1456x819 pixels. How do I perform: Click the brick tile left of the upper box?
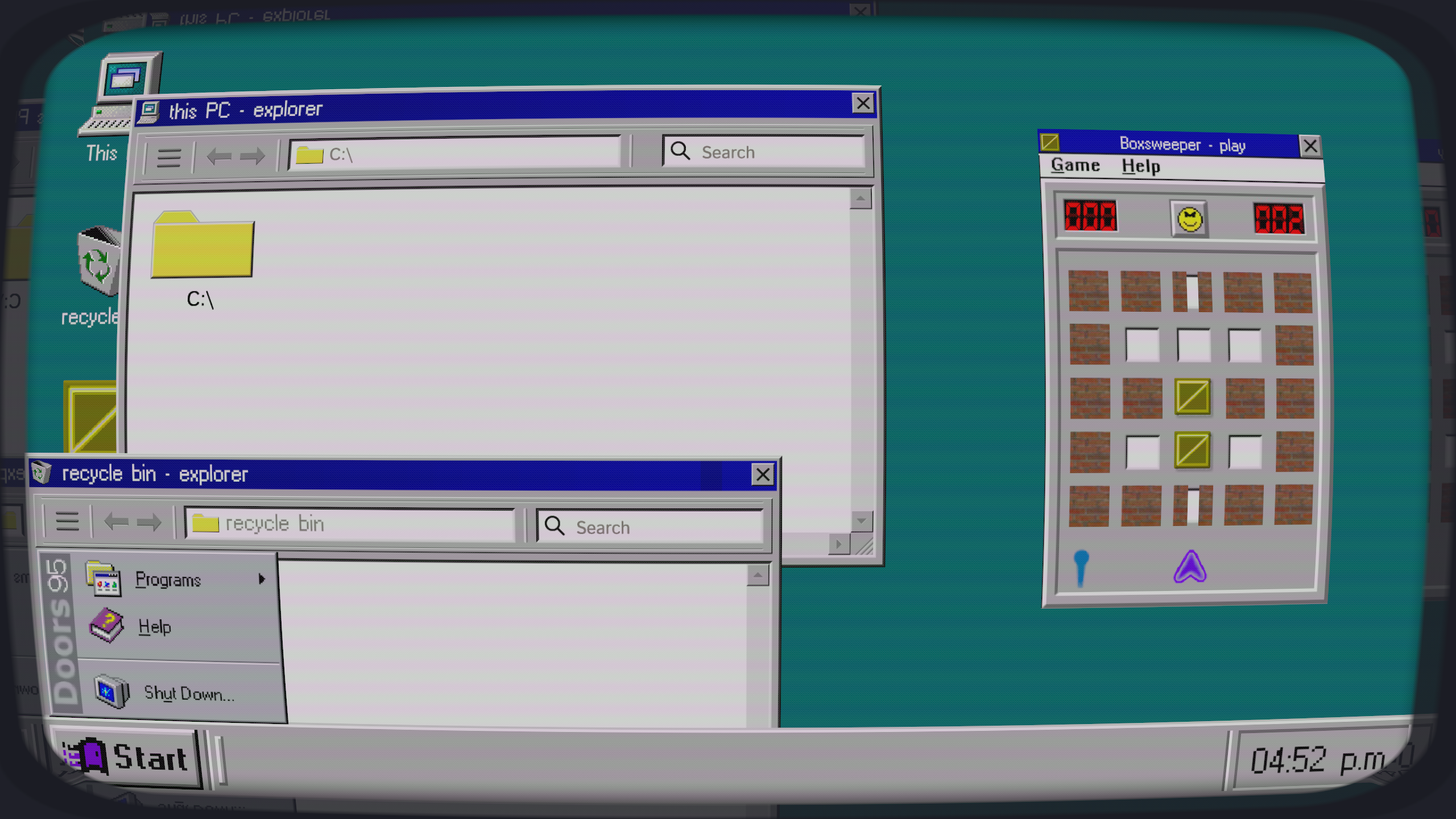pyautogui.click(x=1141, y=399)
